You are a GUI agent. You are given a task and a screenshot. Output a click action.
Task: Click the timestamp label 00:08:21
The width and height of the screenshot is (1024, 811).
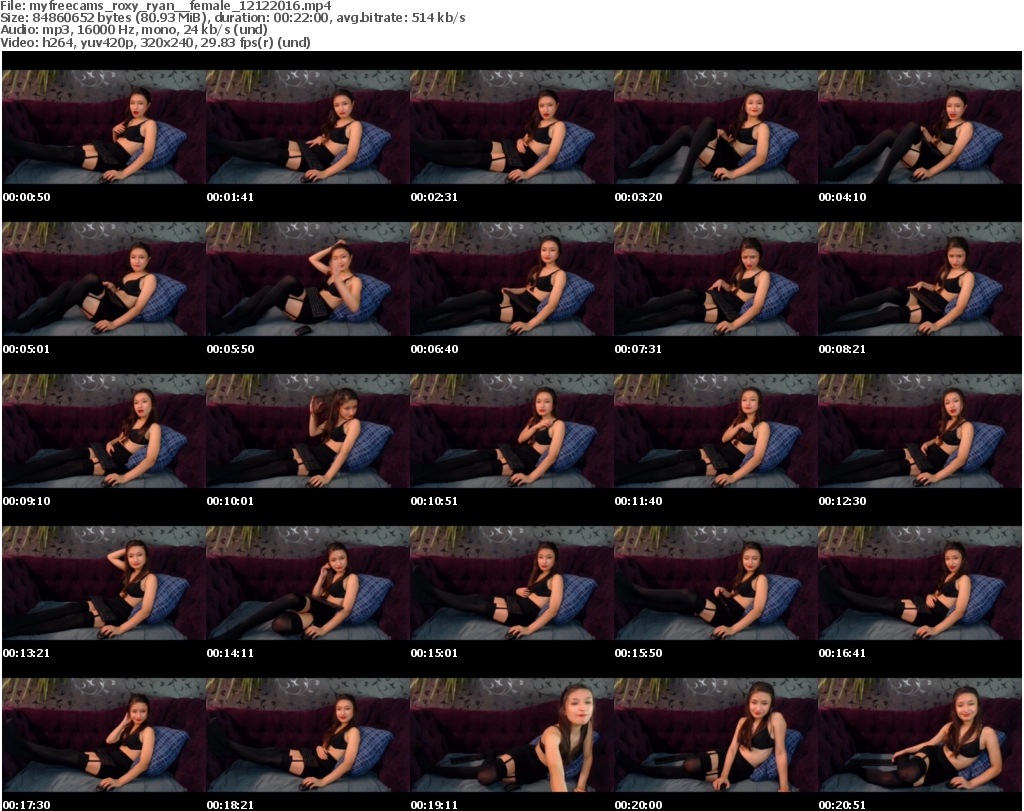[842, 349]
